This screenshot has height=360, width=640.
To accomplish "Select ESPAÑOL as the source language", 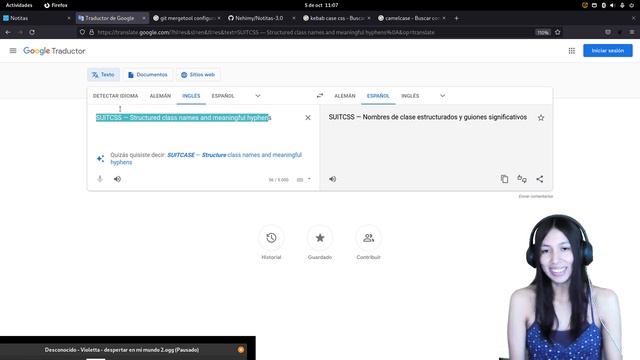I will (223, 96).
